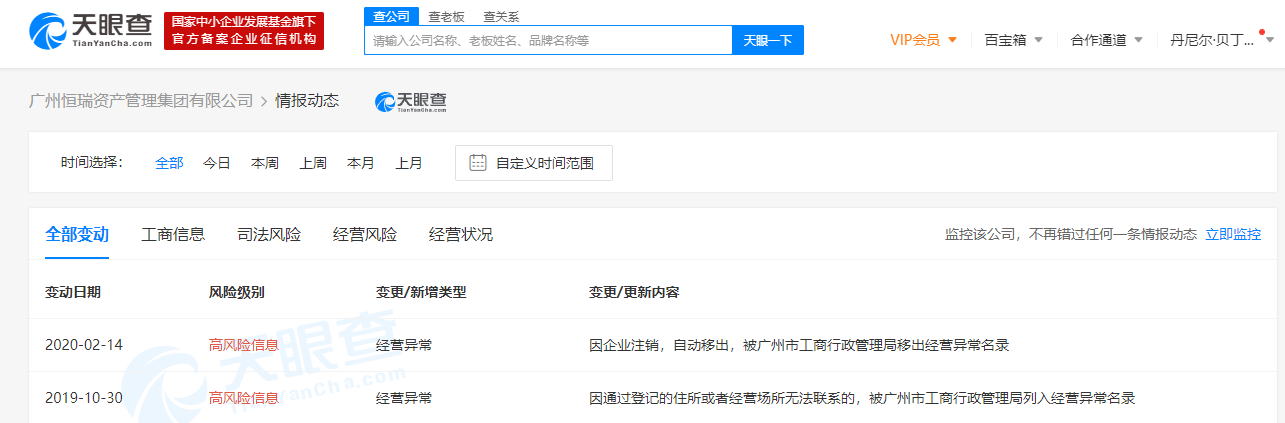Open the 自定义时间范围 date picker
The height and width of the screenshot is (423, 1285).
pos(534,163)
